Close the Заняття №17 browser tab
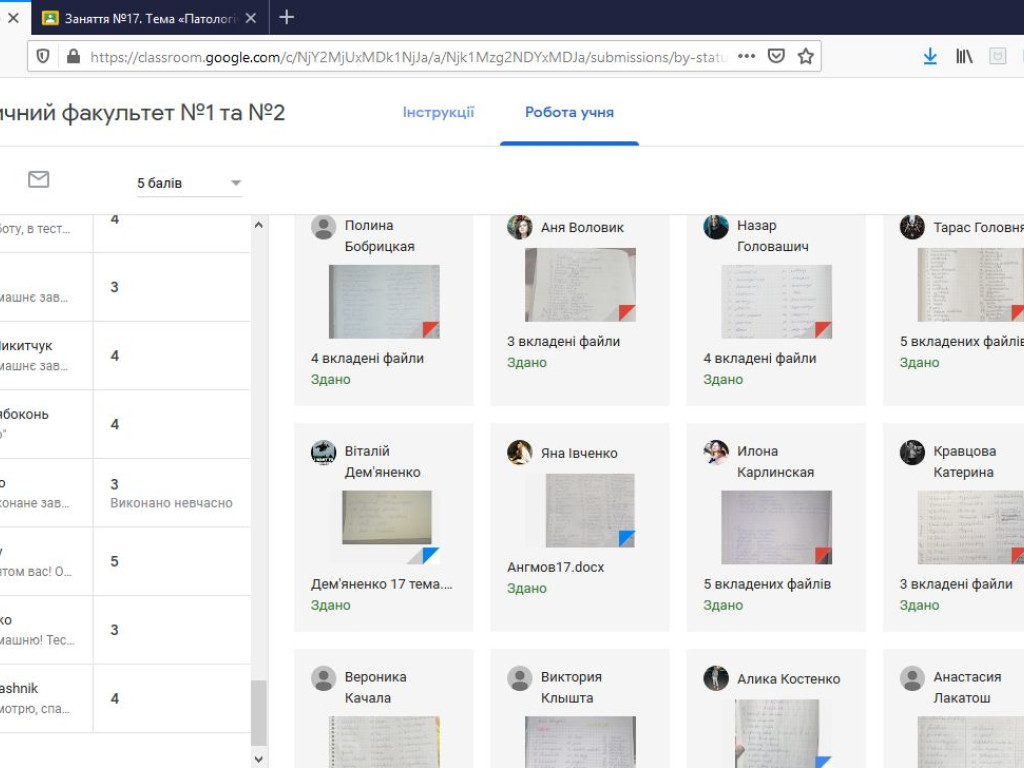The width and height of the screenshot is (1024, 768). 251,18
